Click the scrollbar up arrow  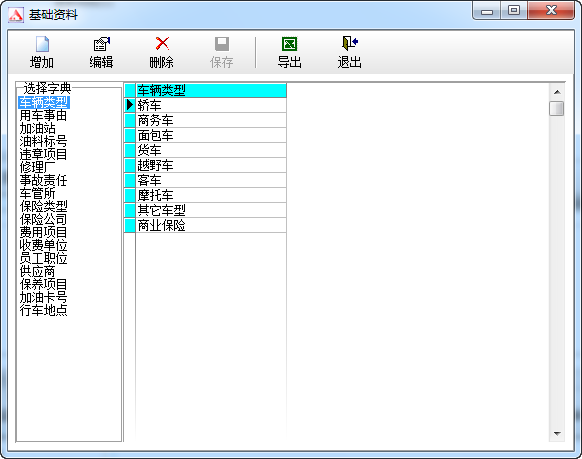tap(557, 92)
